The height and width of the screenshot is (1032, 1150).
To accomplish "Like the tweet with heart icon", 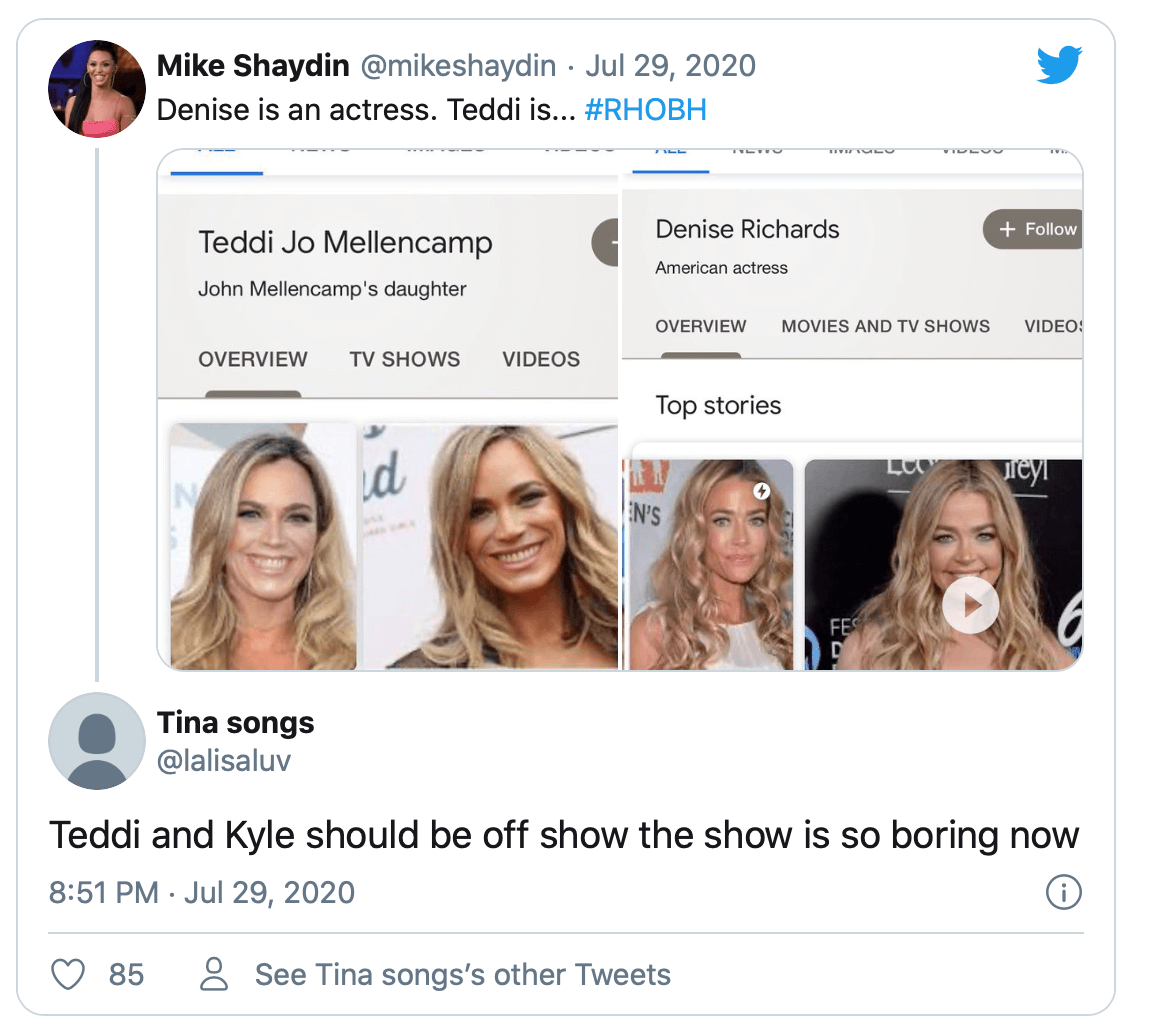I will pos(68,974).
